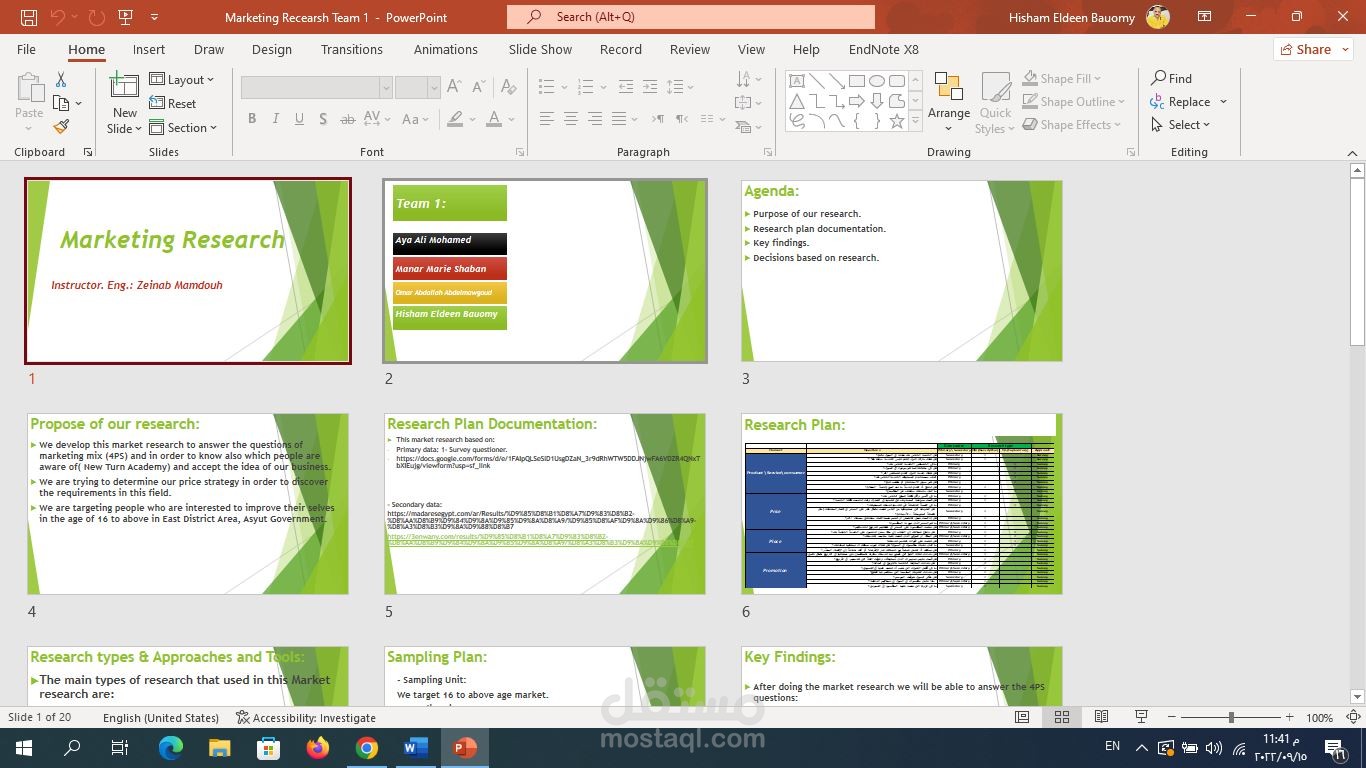Click the Cut scissors icon
This screenshot has width=1366, height=768.
click(x=61, y=79)
